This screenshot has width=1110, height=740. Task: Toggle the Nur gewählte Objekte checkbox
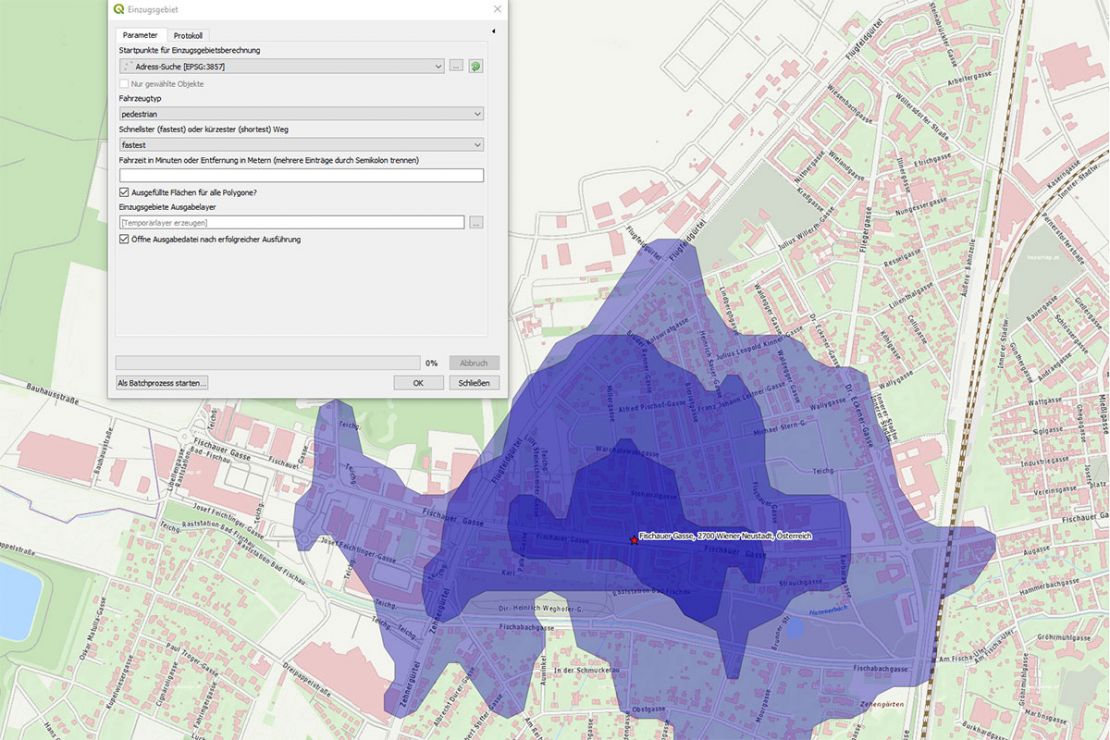(125, 84)
